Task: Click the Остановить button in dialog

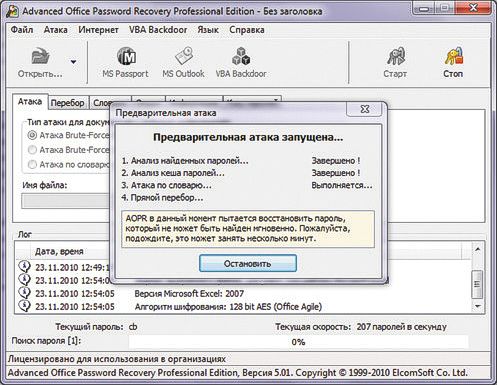Action: coord(248,263)
